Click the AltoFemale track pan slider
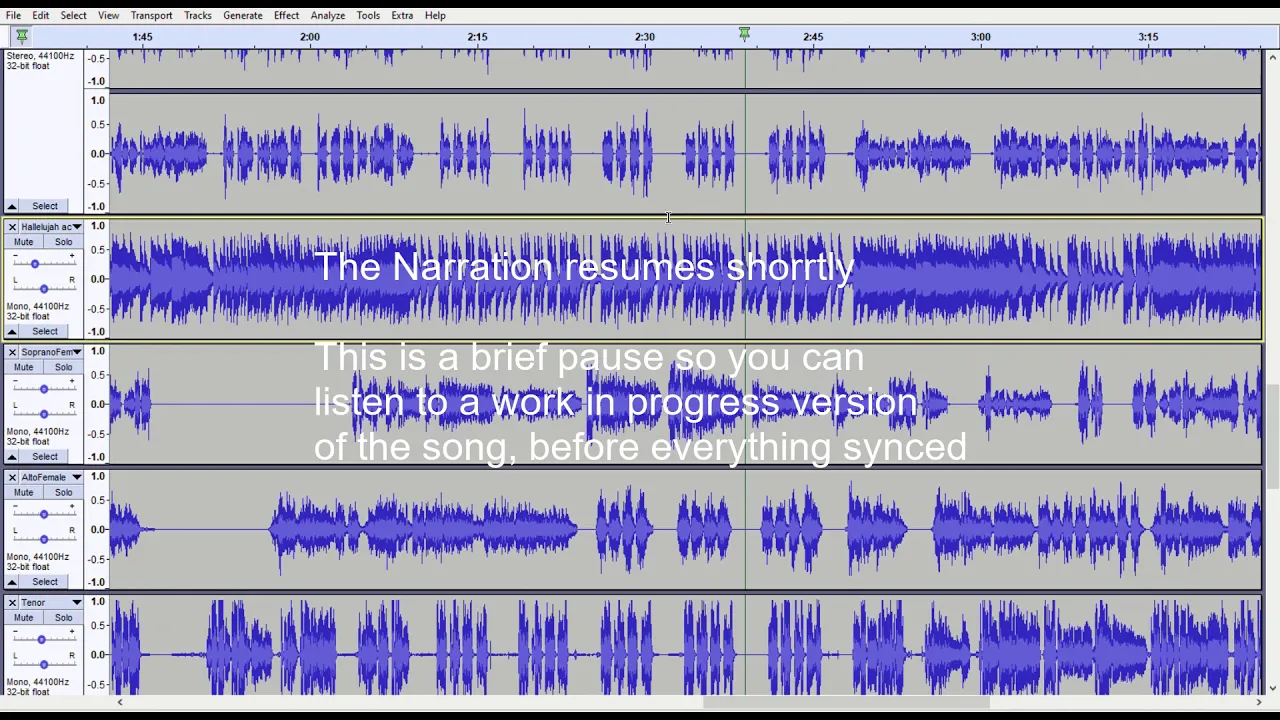The height and width of the screenshot is (720, 1280). coord(43,538)
